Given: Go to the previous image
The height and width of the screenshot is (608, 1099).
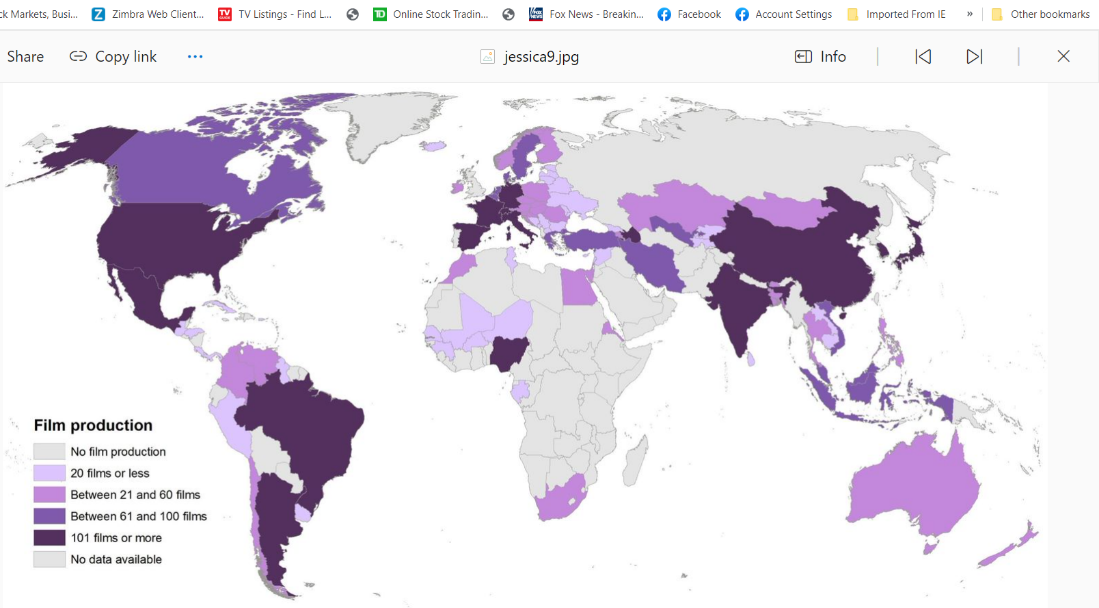Looking at the screenshot, I should click(x=923, y=57).
